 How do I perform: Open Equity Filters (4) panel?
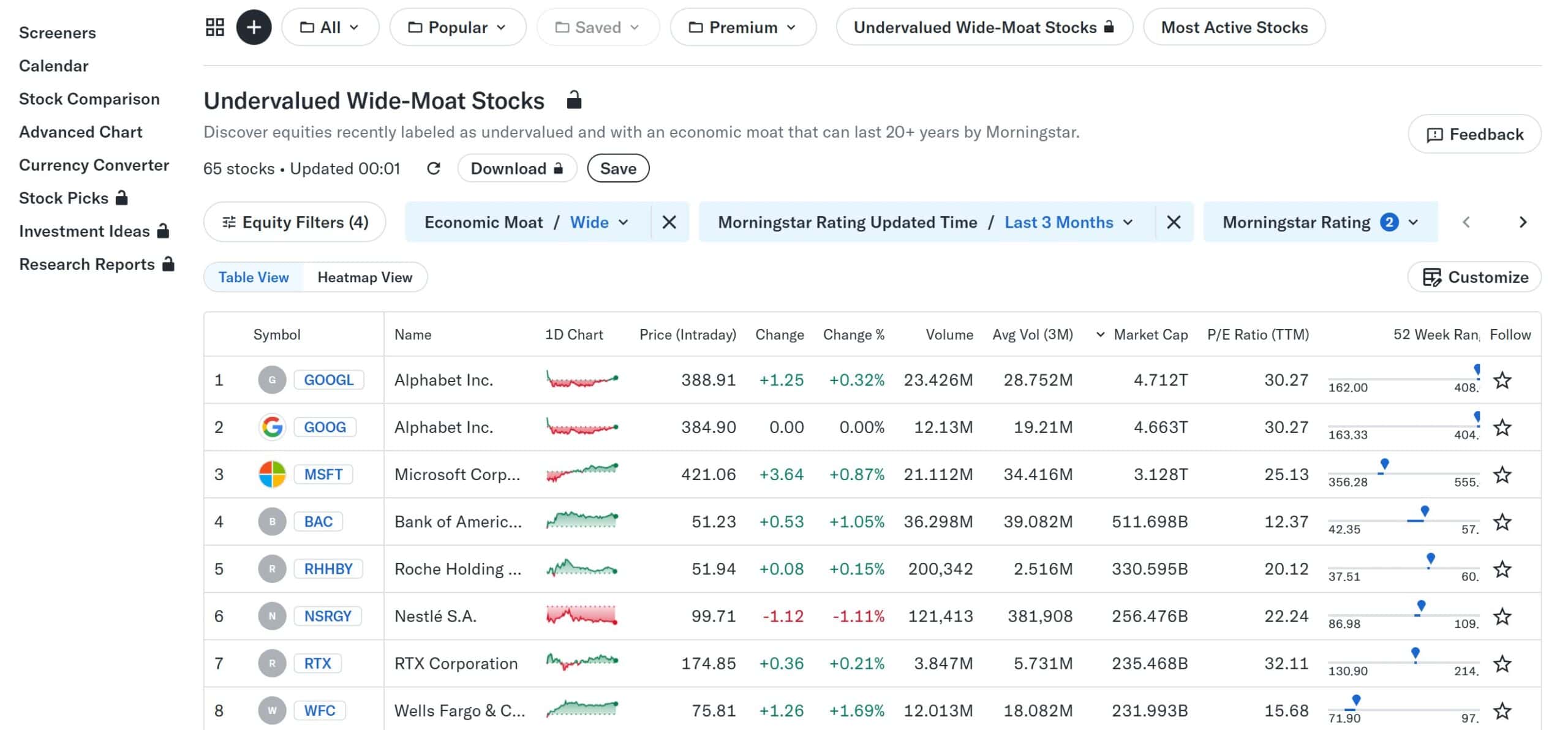(x=295, y=222)
